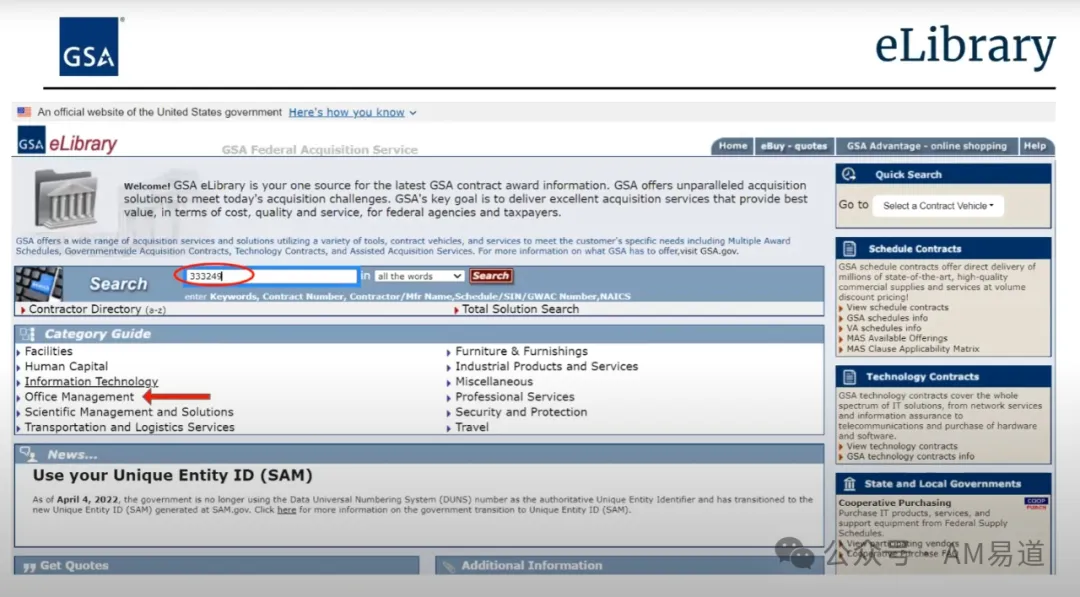Select the Professional Services category

515,397
